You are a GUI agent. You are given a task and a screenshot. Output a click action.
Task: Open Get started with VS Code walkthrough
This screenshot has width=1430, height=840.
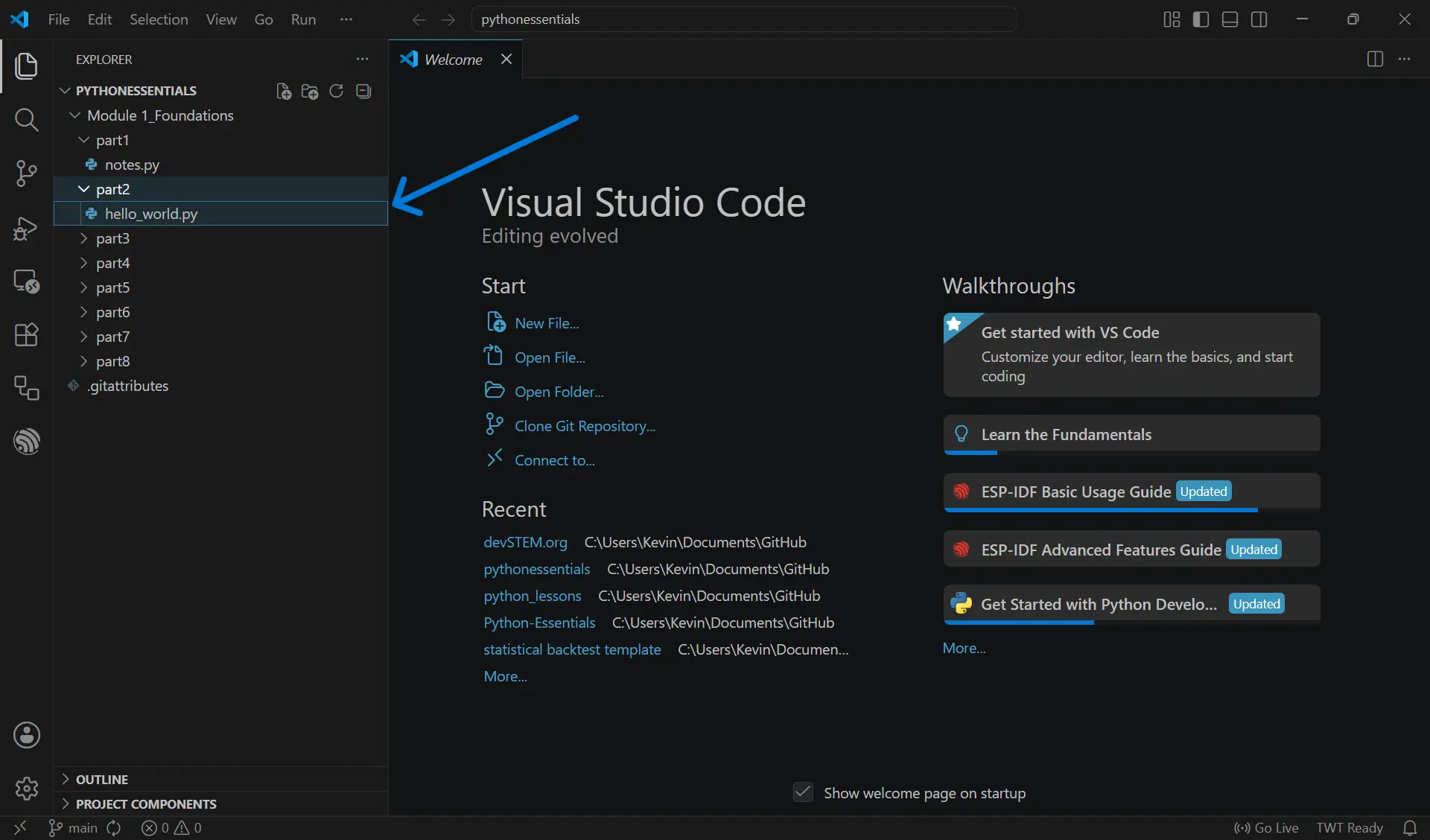[x=1131, y=354]
